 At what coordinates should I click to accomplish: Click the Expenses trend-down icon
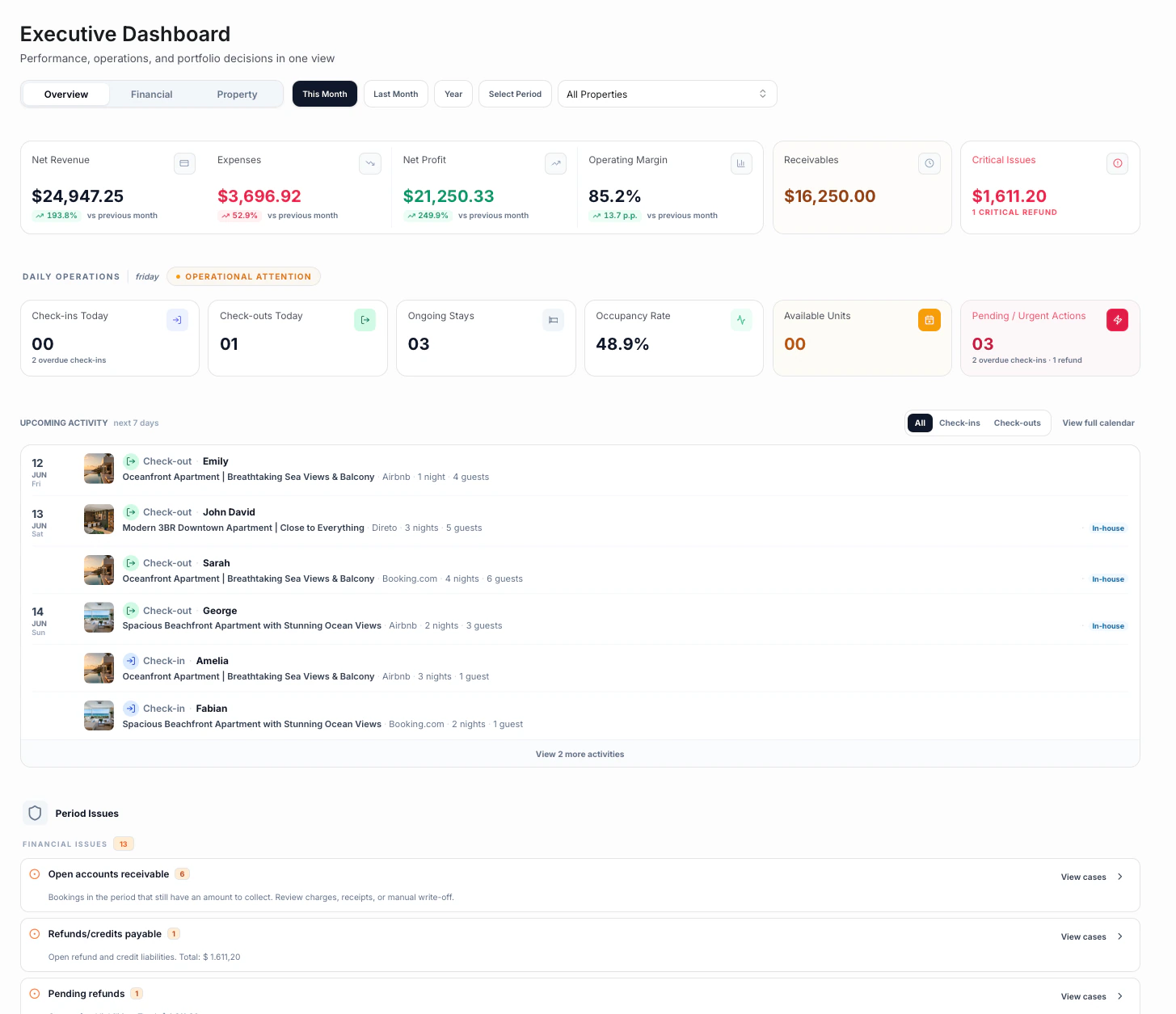(370, 163)
